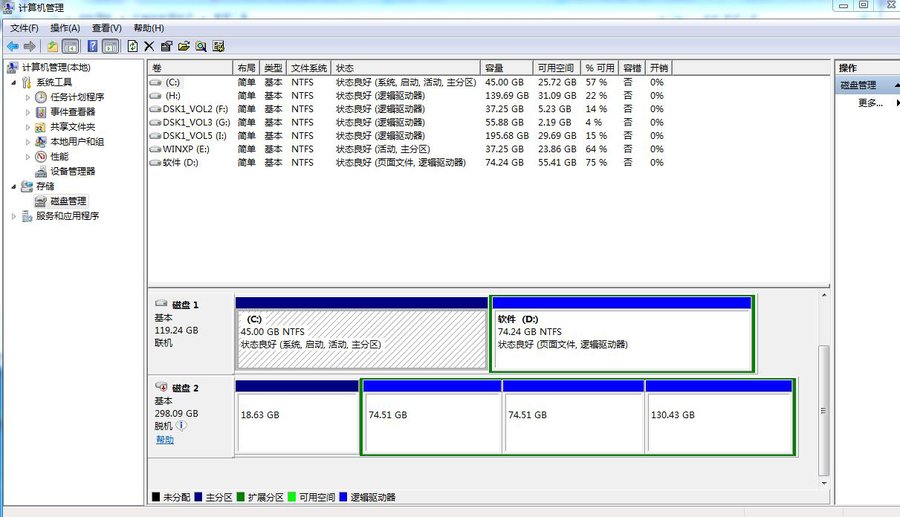Select the 130.43 GB partition on 磁盘 2
Image resolution: width=900 pixels, height=517 pixels.
(719, 417)
